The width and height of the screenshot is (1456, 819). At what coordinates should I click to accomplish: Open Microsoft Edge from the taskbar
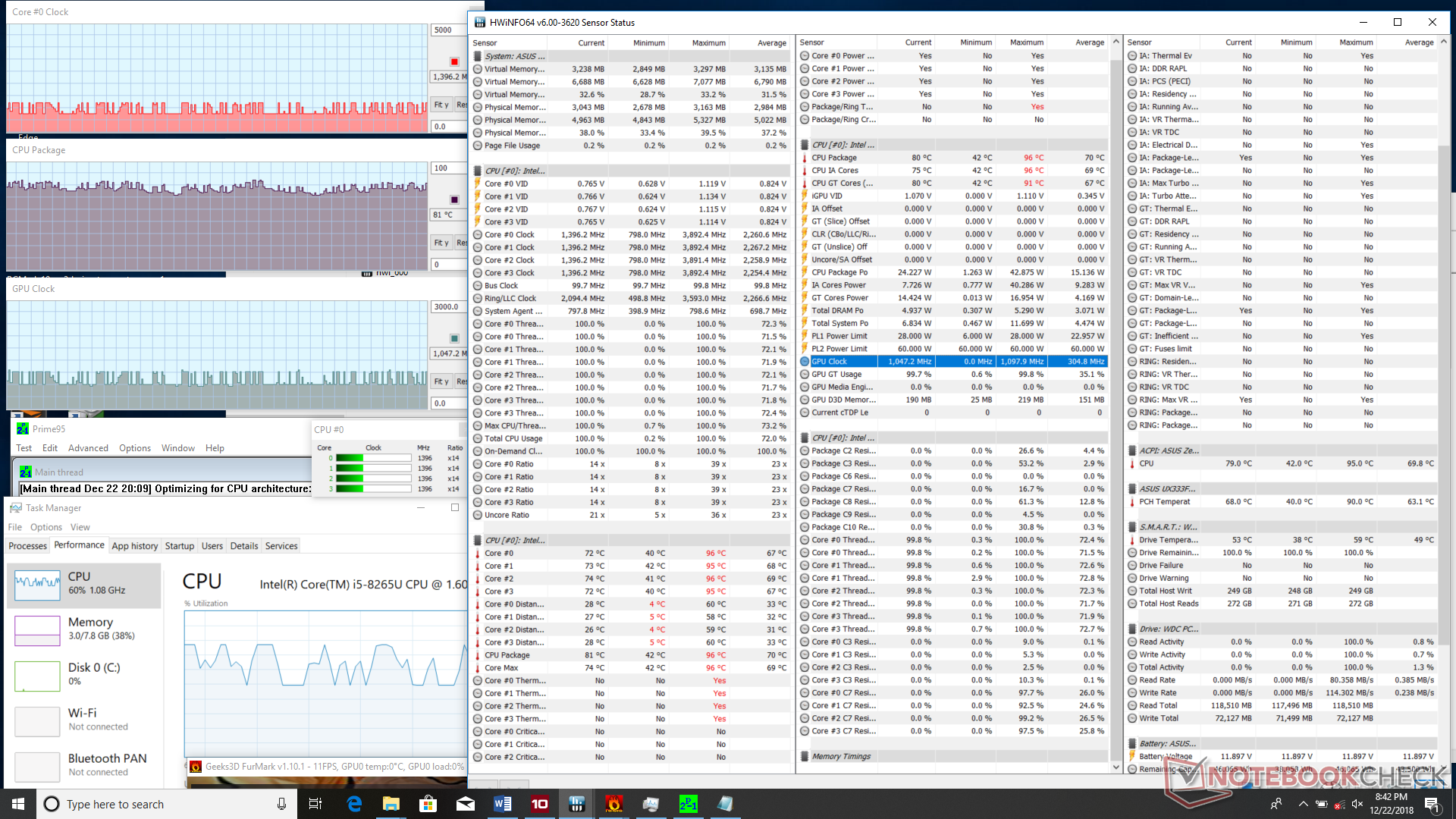[x=354, y=804]
